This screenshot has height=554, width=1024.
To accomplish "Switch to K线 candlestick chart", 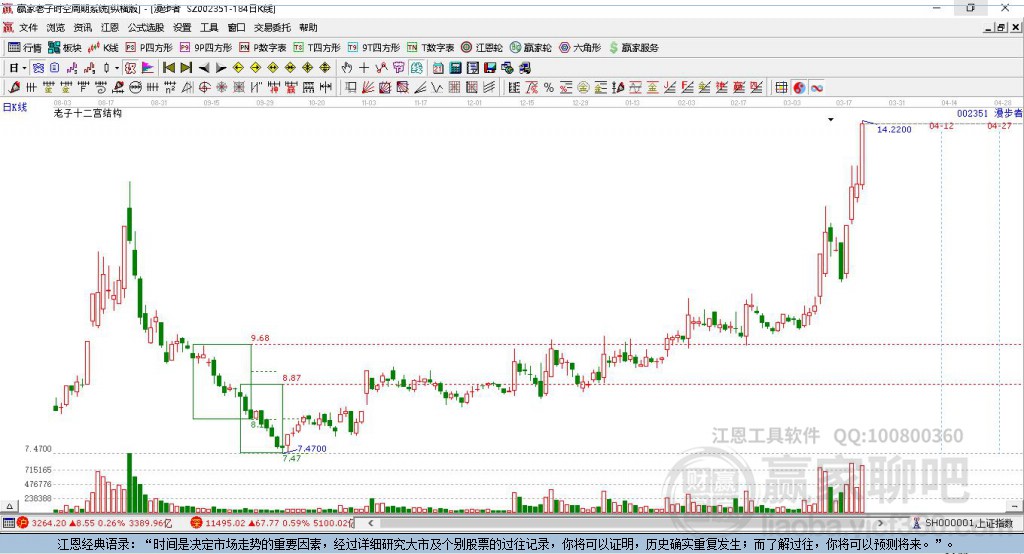I will click(103, 48).
